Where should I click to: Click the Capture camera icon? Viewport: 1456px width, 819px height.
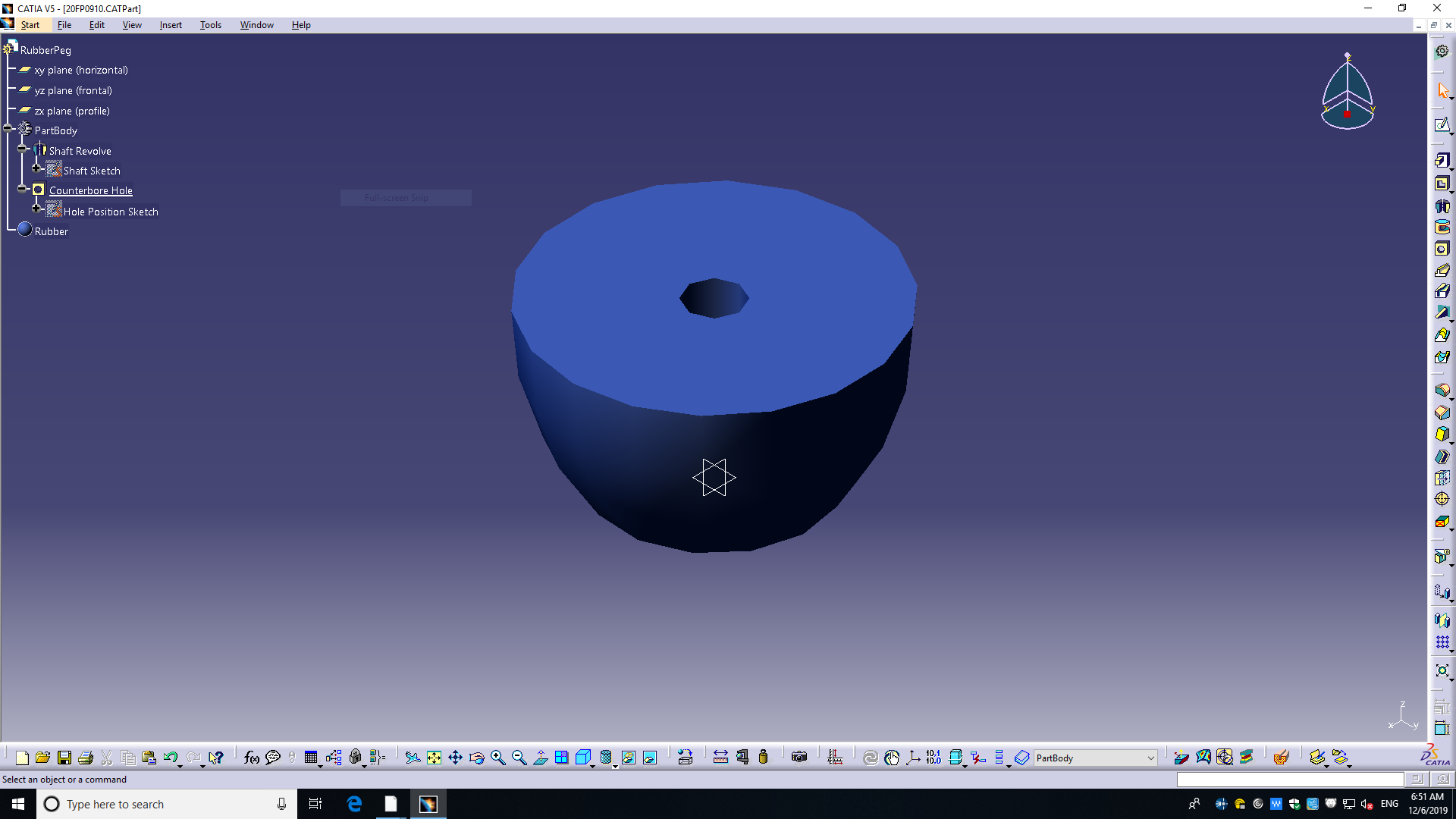click(799, 758)
